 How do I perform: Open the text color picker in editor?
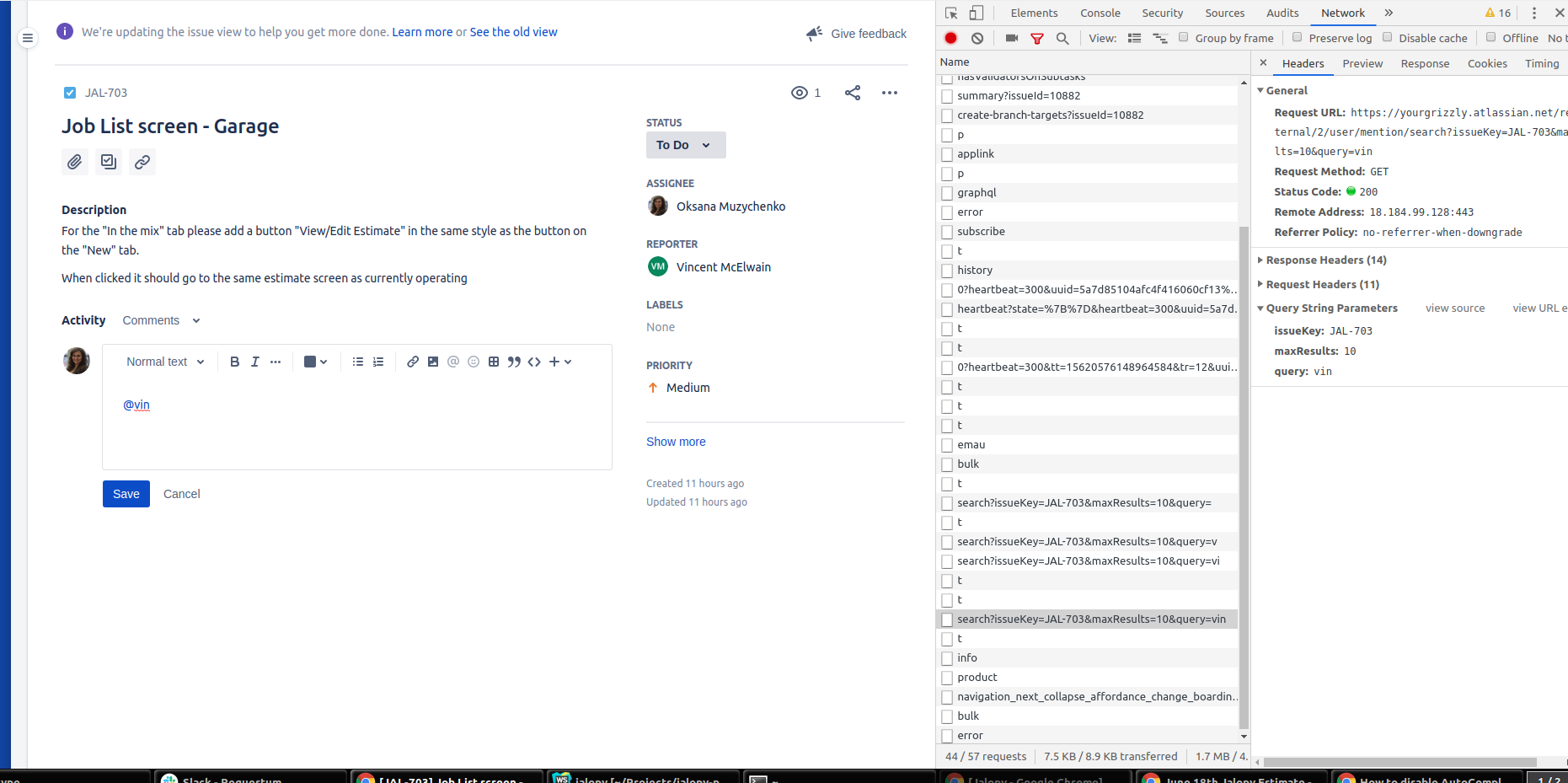(x=315, y=362)
